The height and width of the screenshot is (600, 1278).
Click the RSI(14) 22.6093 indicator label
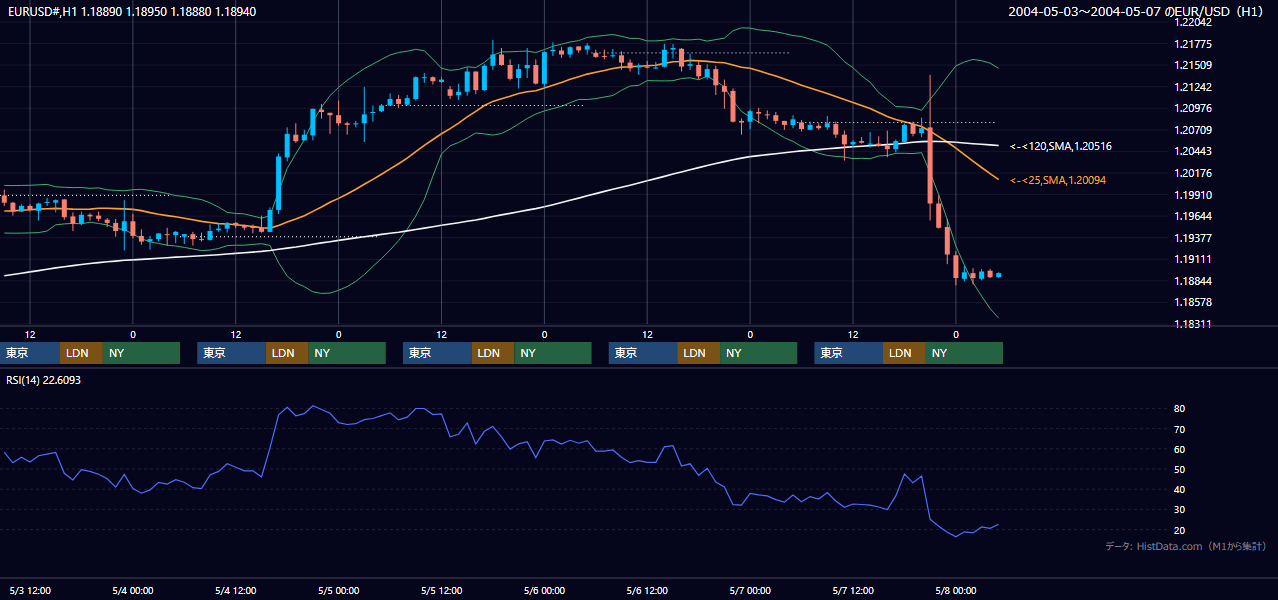(43, 380)
